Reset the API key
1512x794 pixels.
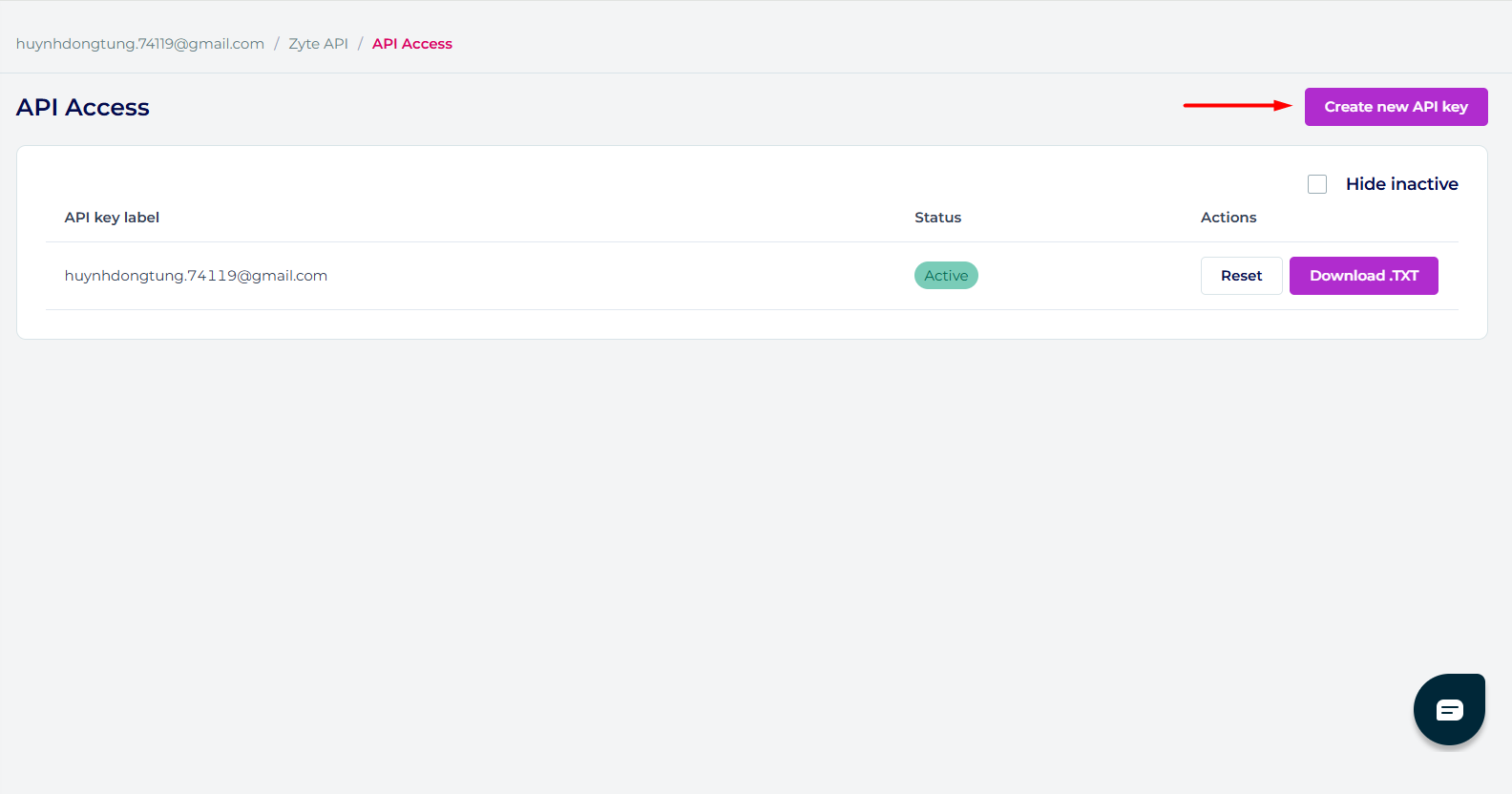(x=1241, y=276)
